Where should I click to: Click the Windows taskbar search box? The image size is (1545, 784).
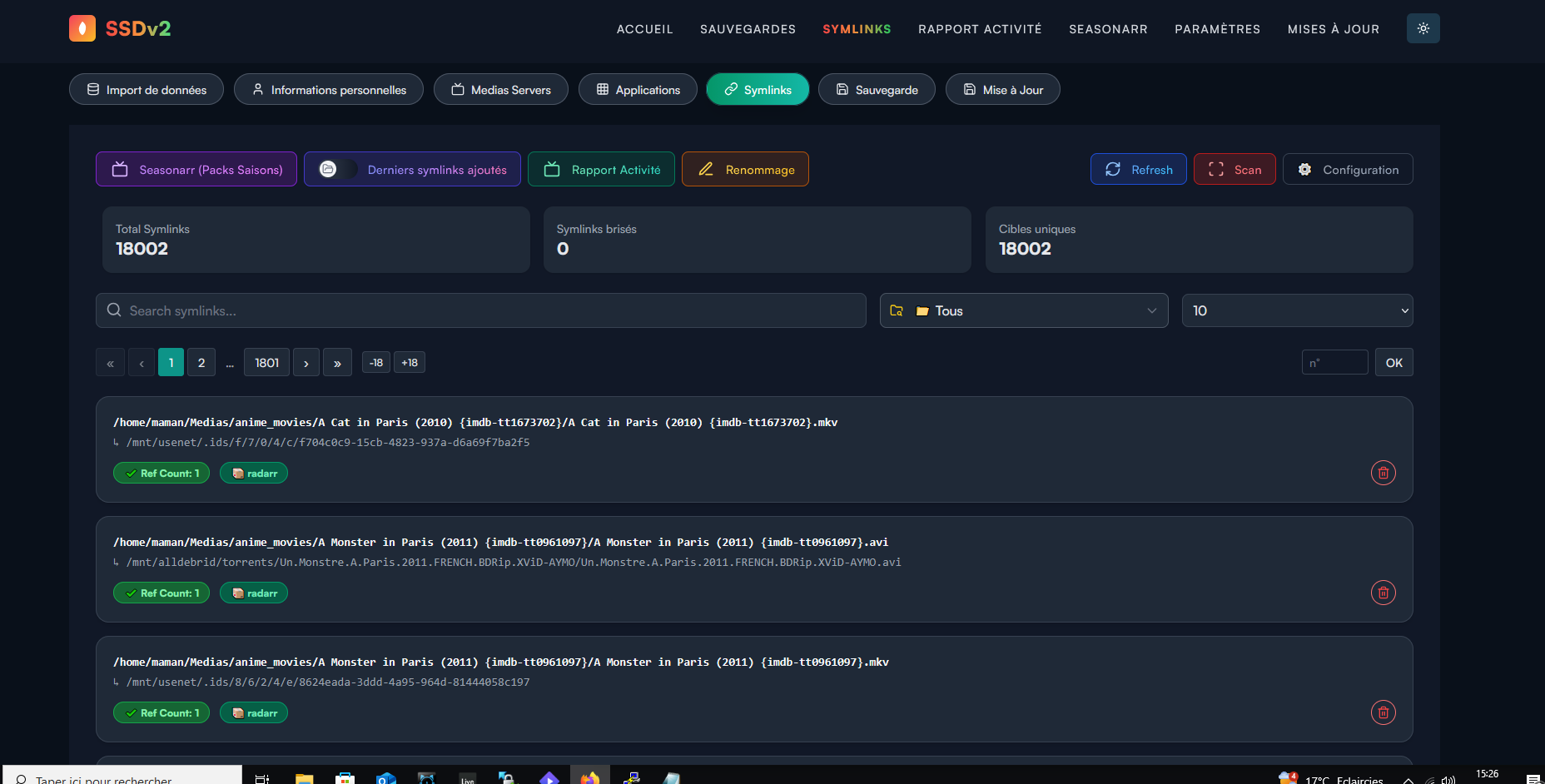[125, 778]
